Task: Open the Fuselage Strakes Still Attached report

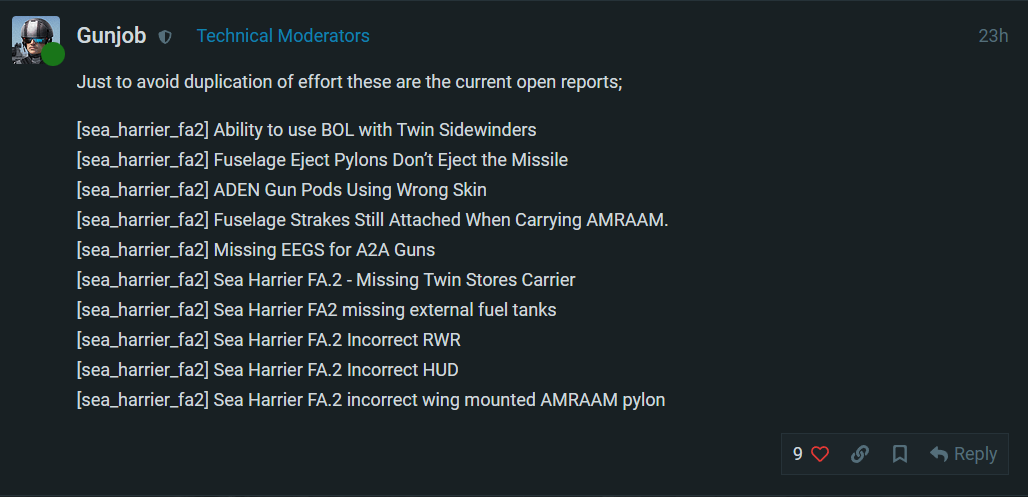Action: pos(372,220)
